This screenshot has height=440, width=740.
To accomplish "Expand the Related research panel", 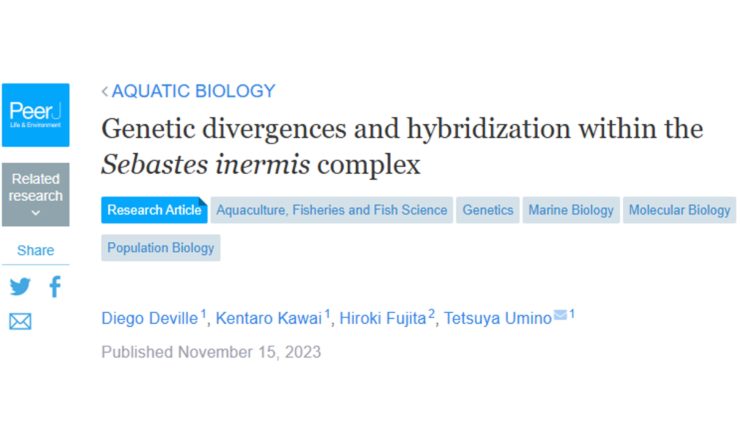I will 35,195.
